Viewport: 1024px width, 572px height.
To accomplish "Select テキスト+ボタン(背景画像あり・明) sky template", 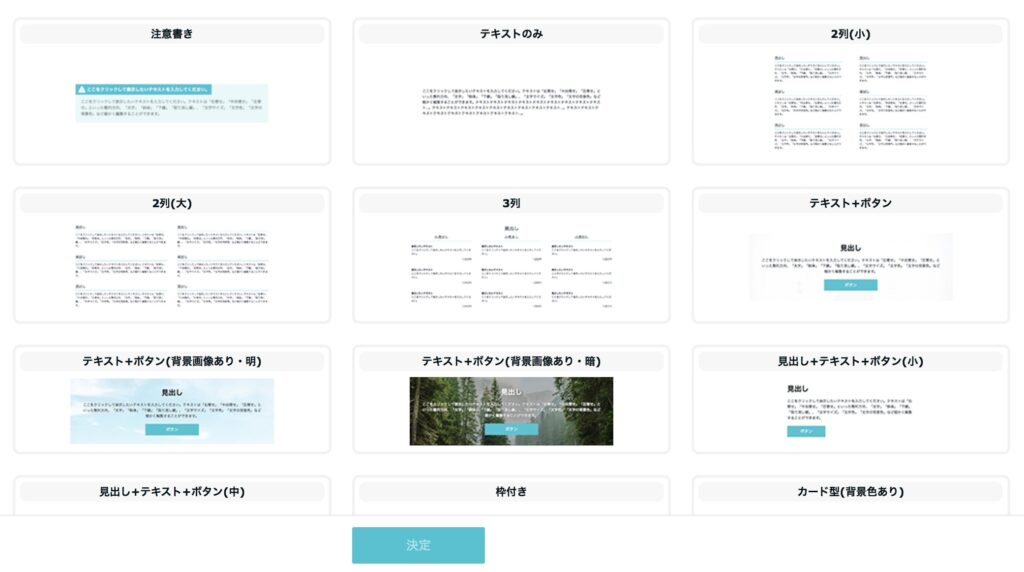I will coord(172,400).
